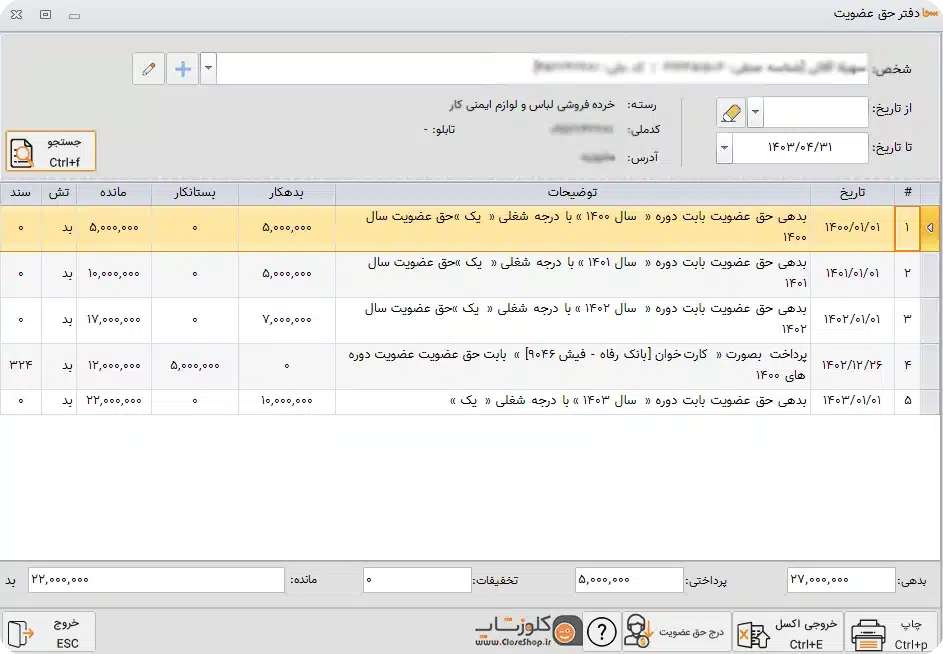Screen dimensions: 943x654
Task: Click creditor amount ۵,۰۰۰,۰۰۰ in row 4
Action: [x=195, y=366]
